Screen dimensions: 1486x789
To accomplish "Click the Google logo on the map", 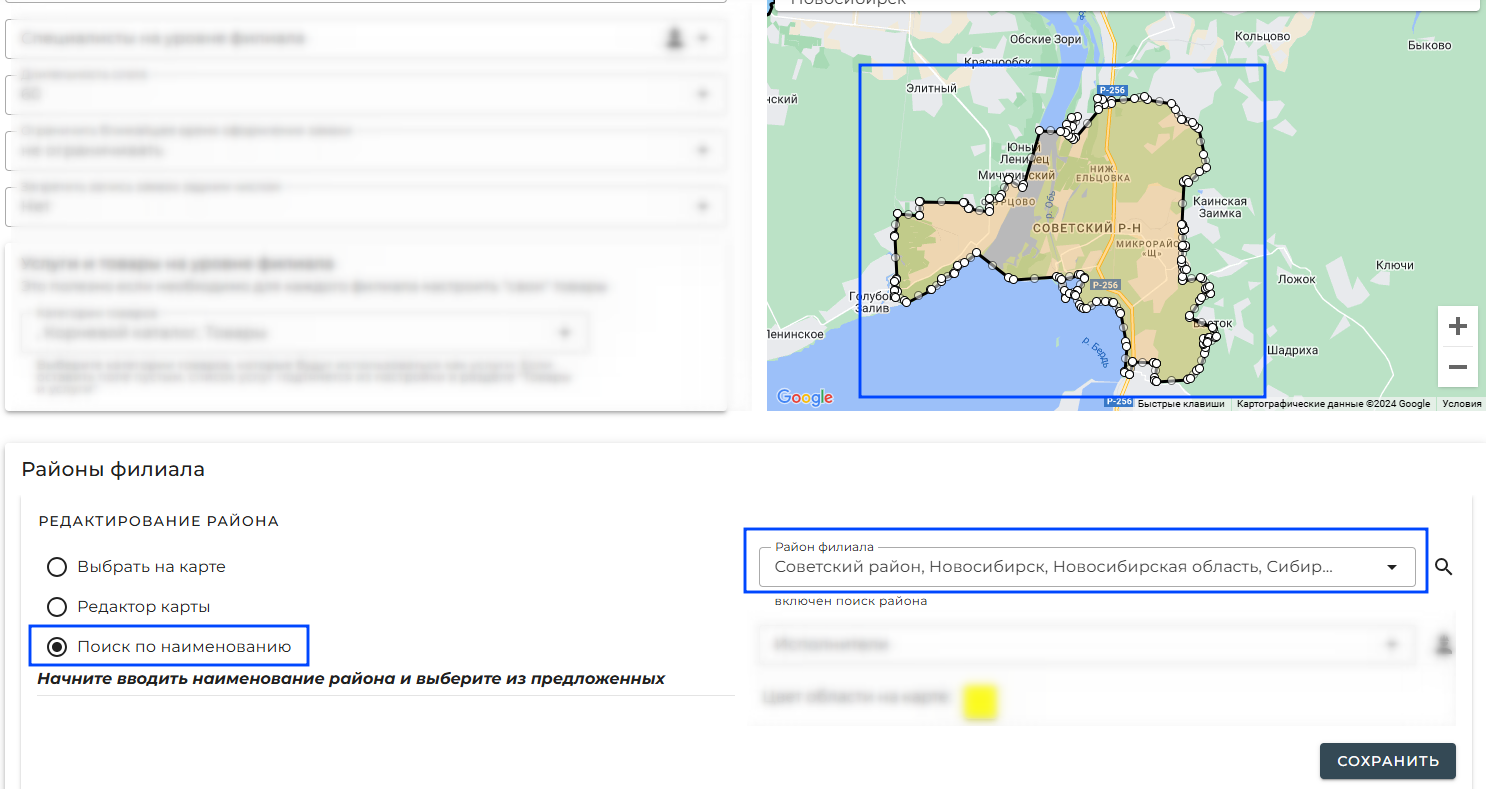I will point(804,397).
